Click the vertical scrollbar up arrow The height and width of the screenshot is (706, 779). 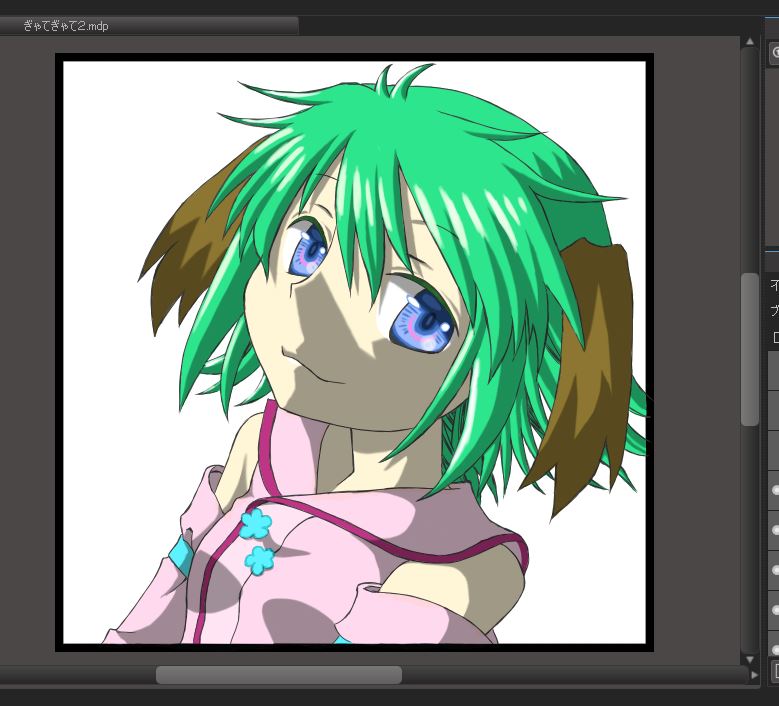click(x=750, y=42)
